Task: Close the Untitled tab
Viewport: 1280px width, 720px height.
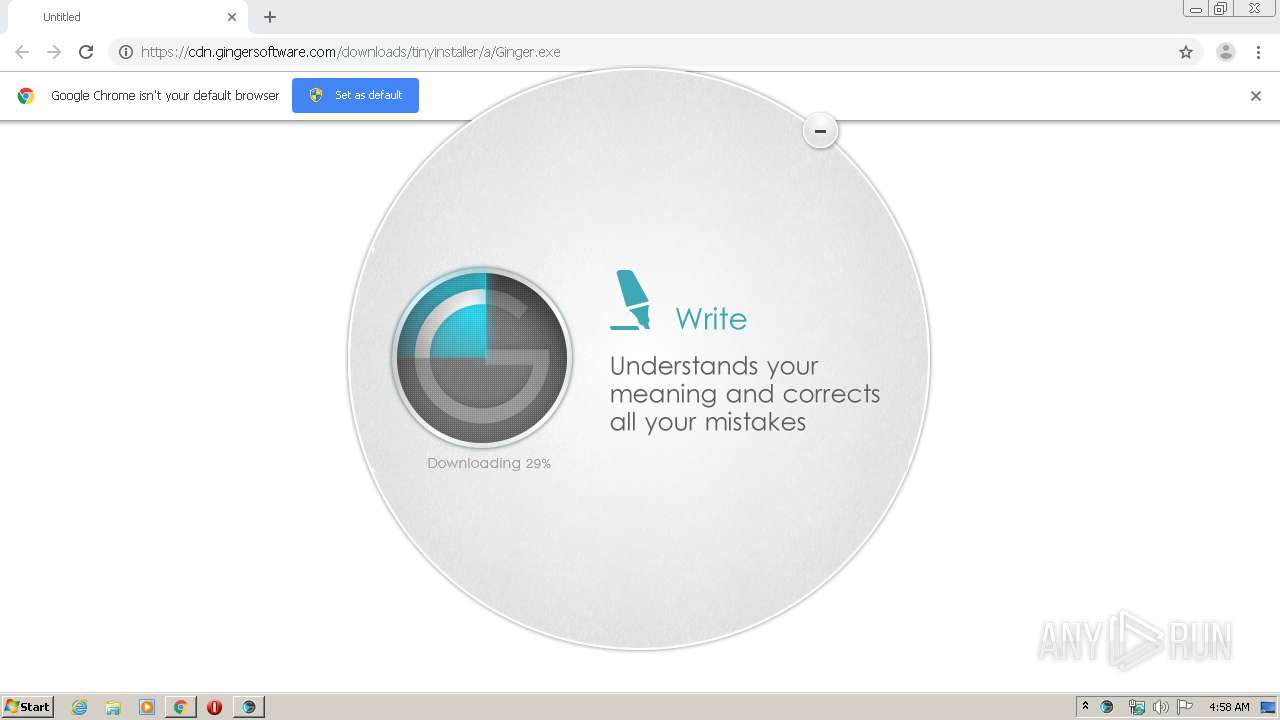Action: pyautogui.click(x=232, y=17)
